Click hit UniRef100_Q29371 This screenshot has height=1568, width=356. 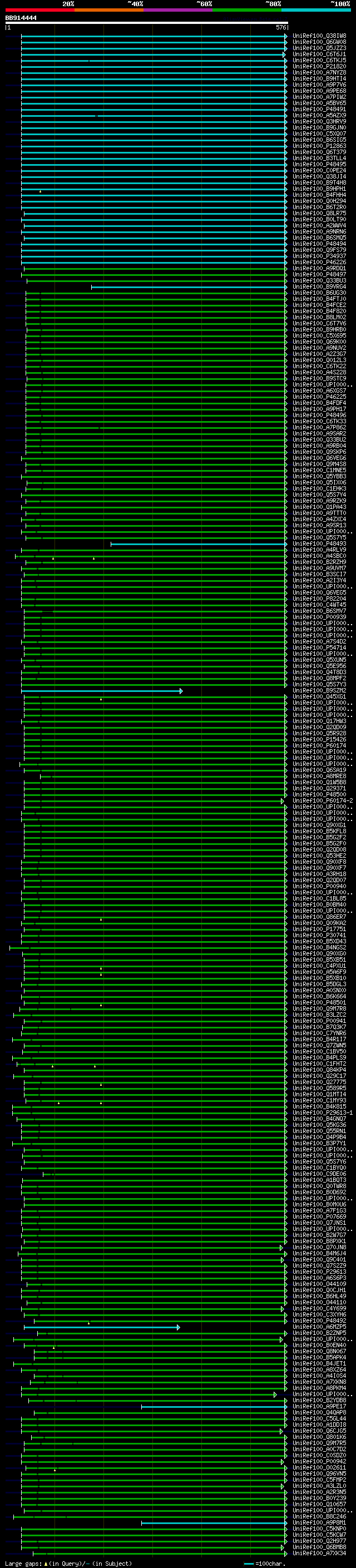click(319, 788)
